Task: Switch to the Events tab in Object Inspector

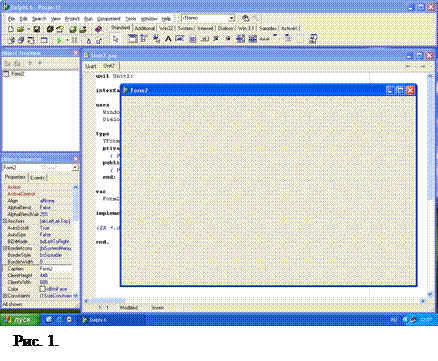Action: coord(37,178)
